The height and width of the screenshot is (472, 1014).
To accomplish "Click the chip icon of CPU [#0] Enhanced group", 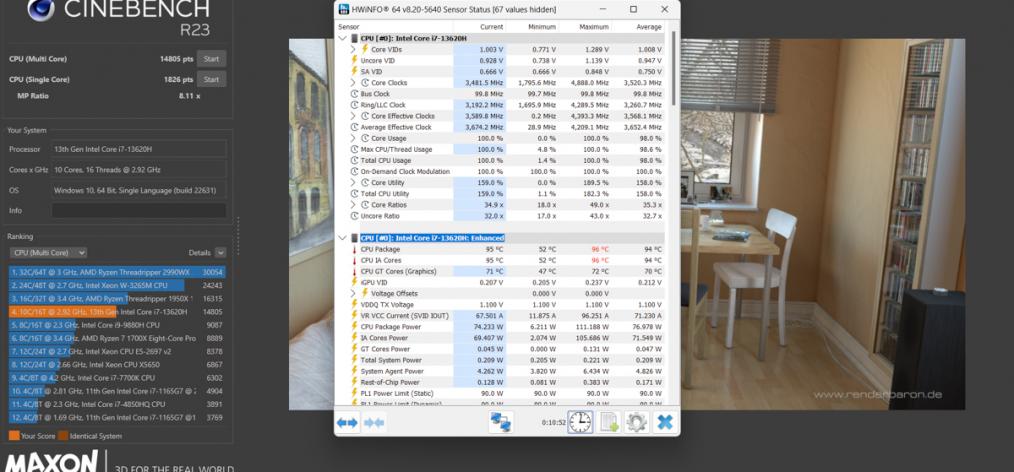I will coord(354,238).
